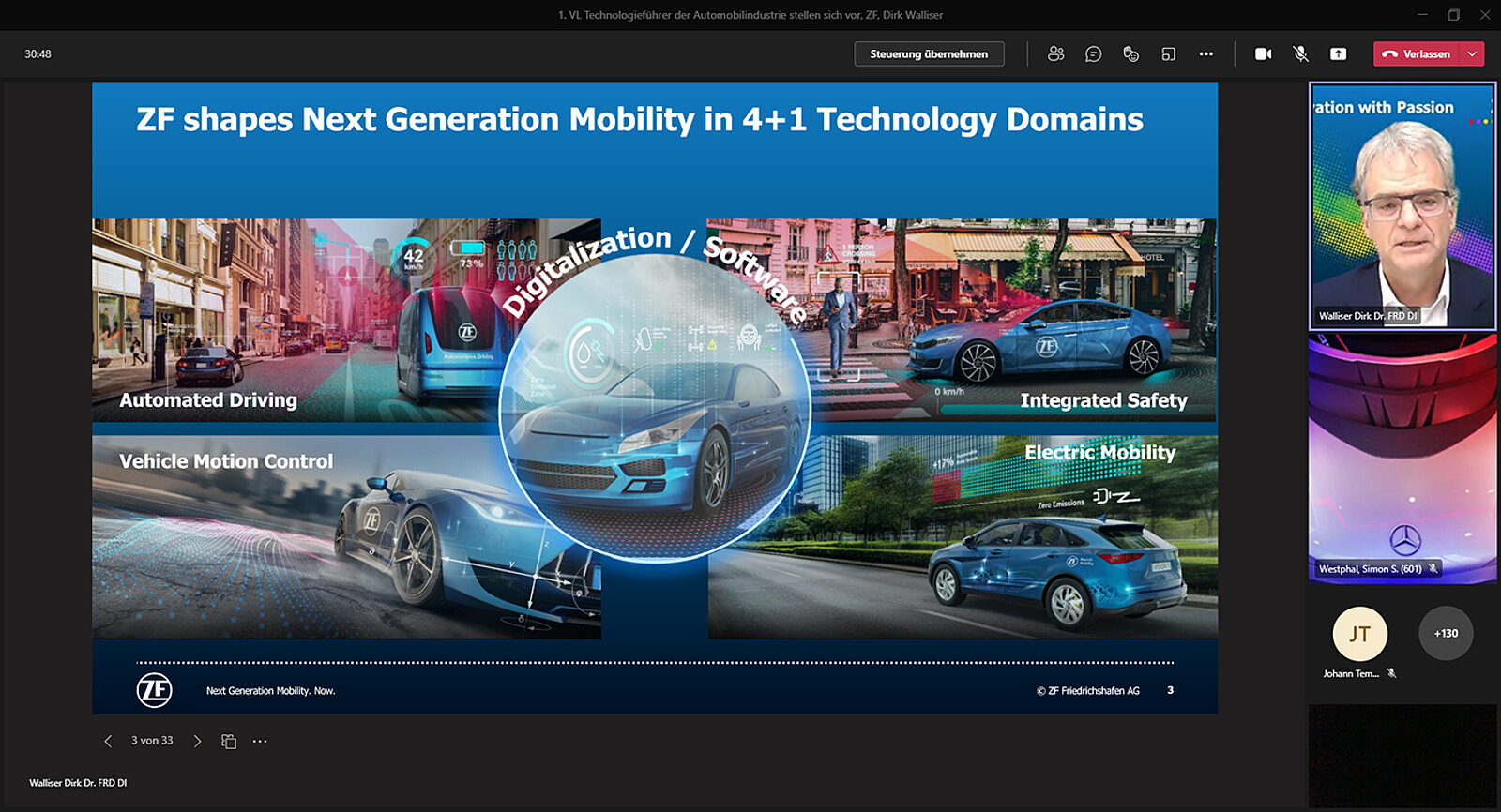Go back to the previous slide
1501x812 pixels.
pos(108,741)
